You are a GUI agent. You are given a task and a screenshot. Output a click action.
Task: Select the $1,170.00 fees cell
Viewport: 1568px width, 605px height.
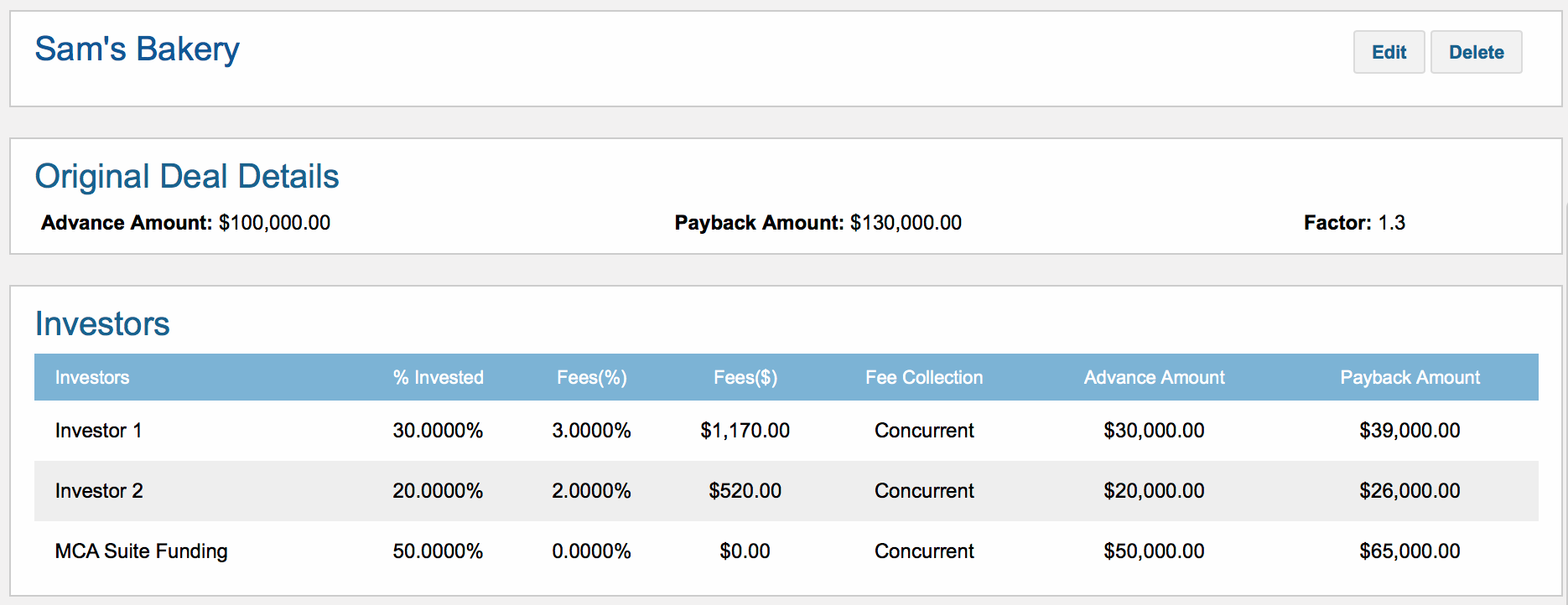coord(745,431)
